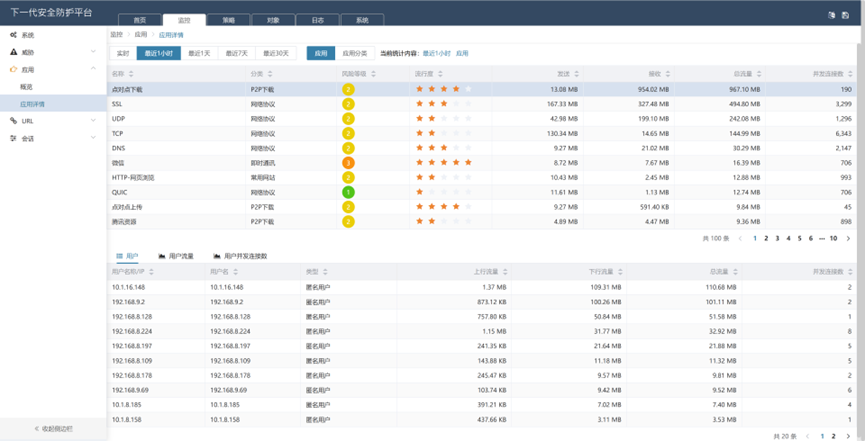Expand the 威胁 sidebar section chevron
Image resolution: width=865 pixels, height=441 pixels.
[x=93, y=52]
